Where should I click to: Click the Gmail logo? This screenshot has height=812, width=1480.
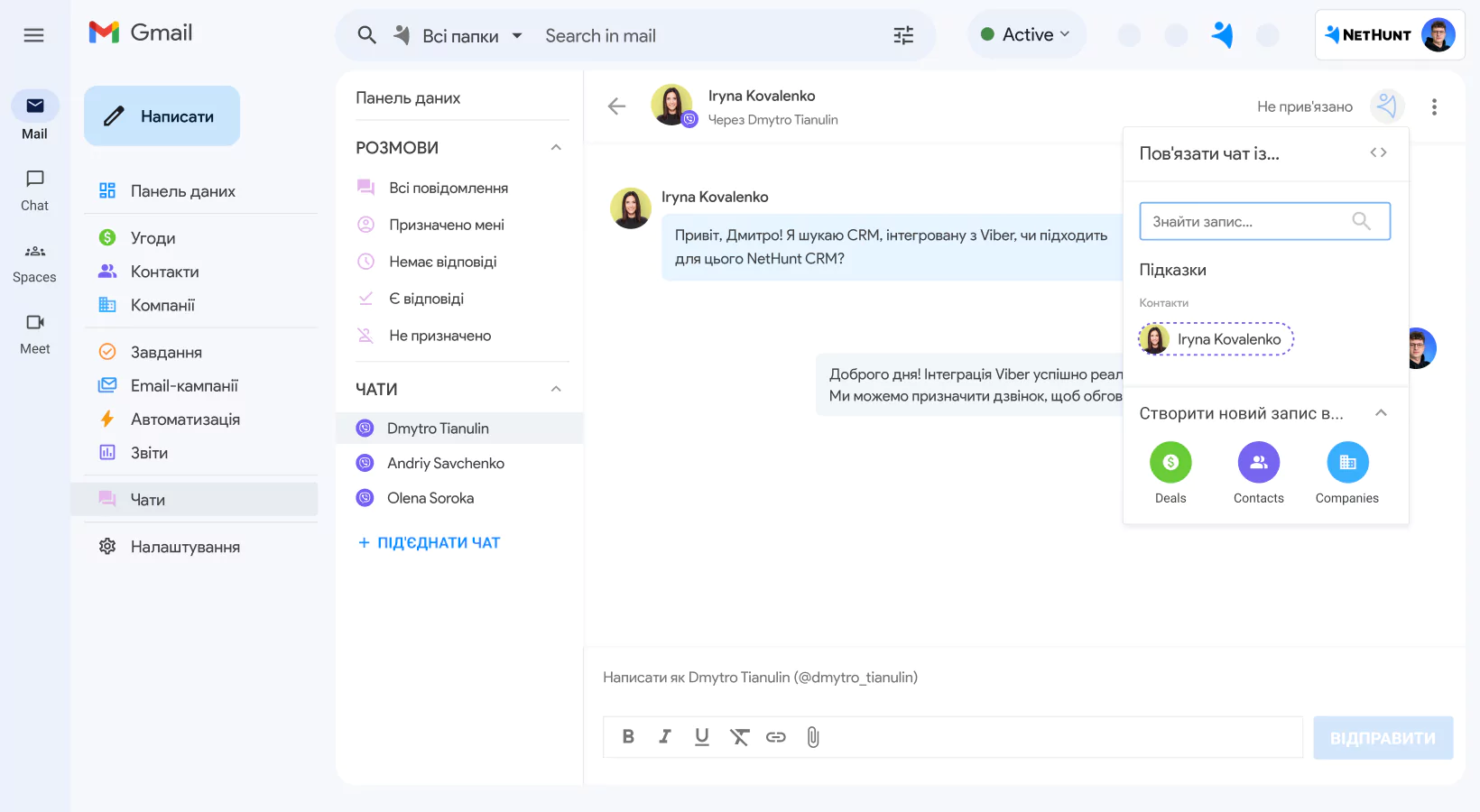[x=141, y=32]
